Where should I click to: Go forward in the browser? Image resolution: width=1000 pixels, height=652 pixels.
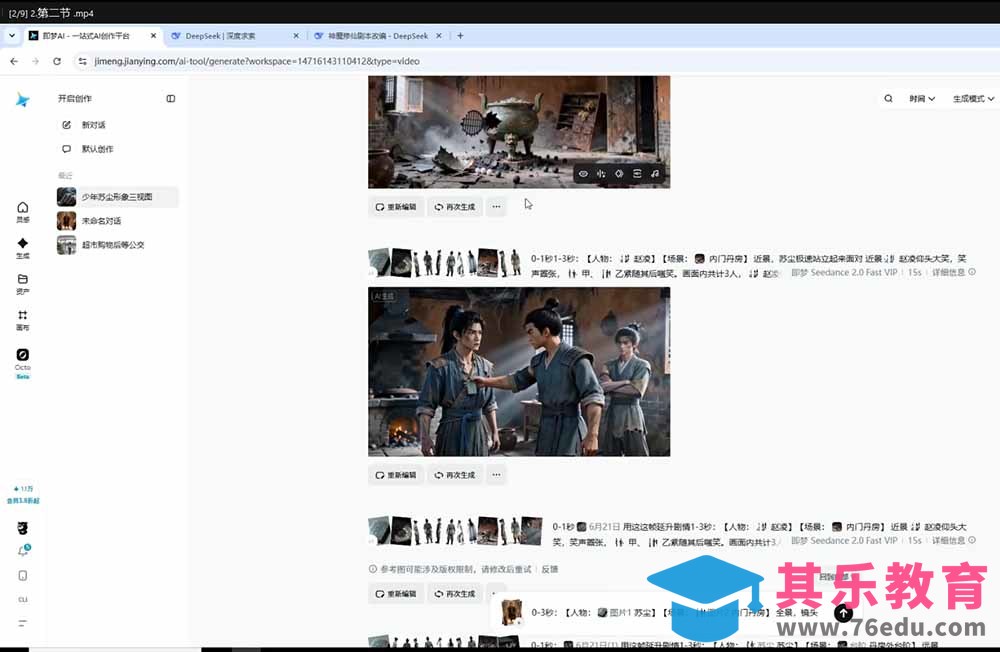[35, 61]
